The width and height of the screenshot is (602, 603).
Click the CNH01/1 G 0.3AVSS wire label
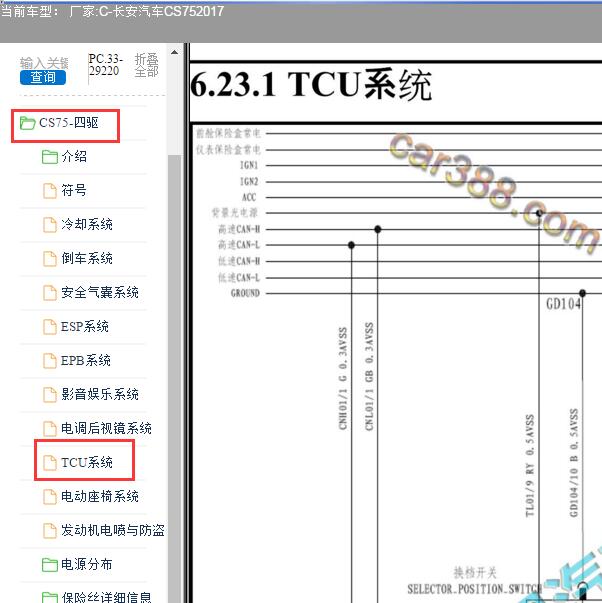pyautogui.click(x=343, y=378)
